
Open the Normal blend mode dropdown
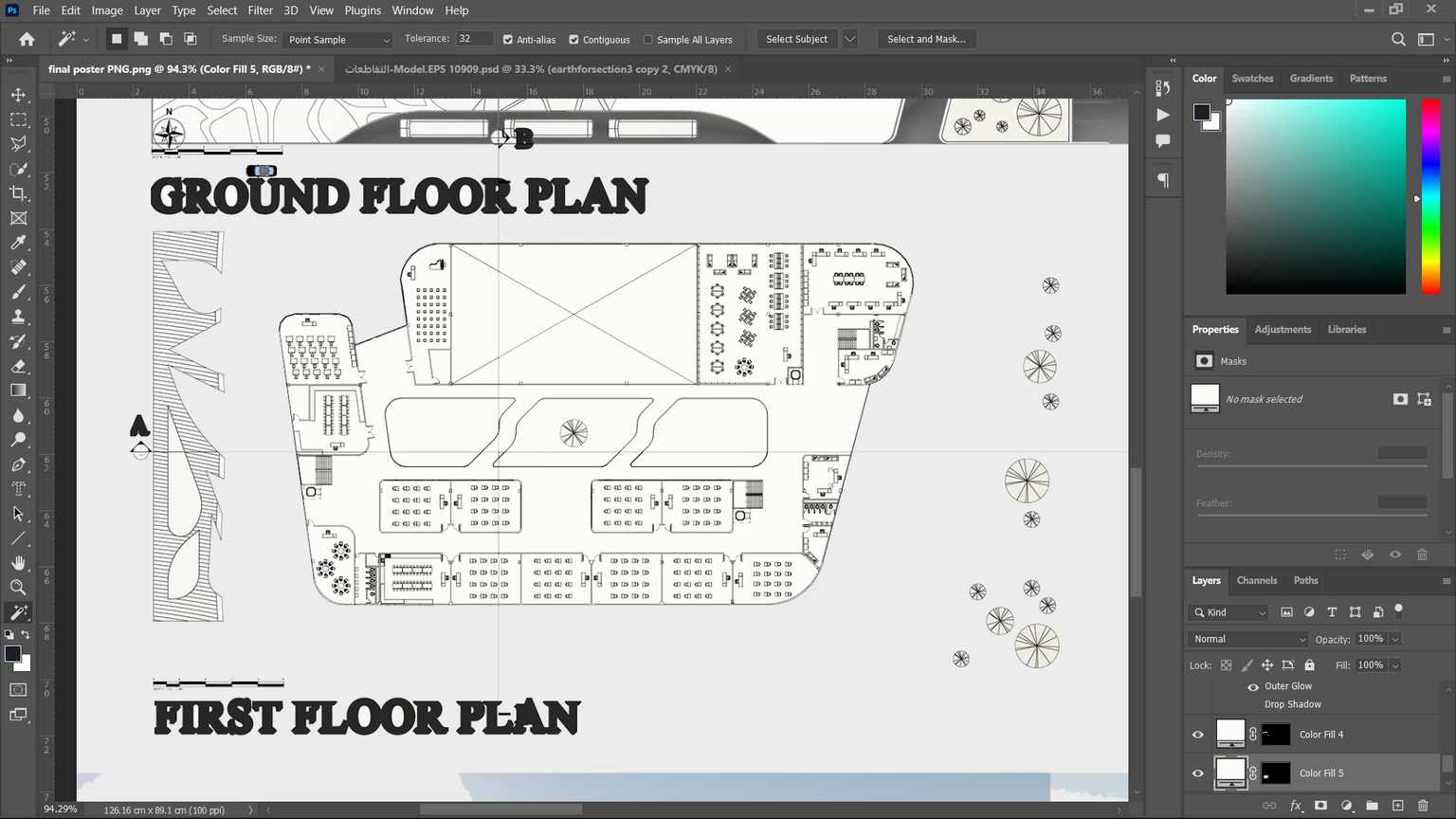coord(1247,639)
